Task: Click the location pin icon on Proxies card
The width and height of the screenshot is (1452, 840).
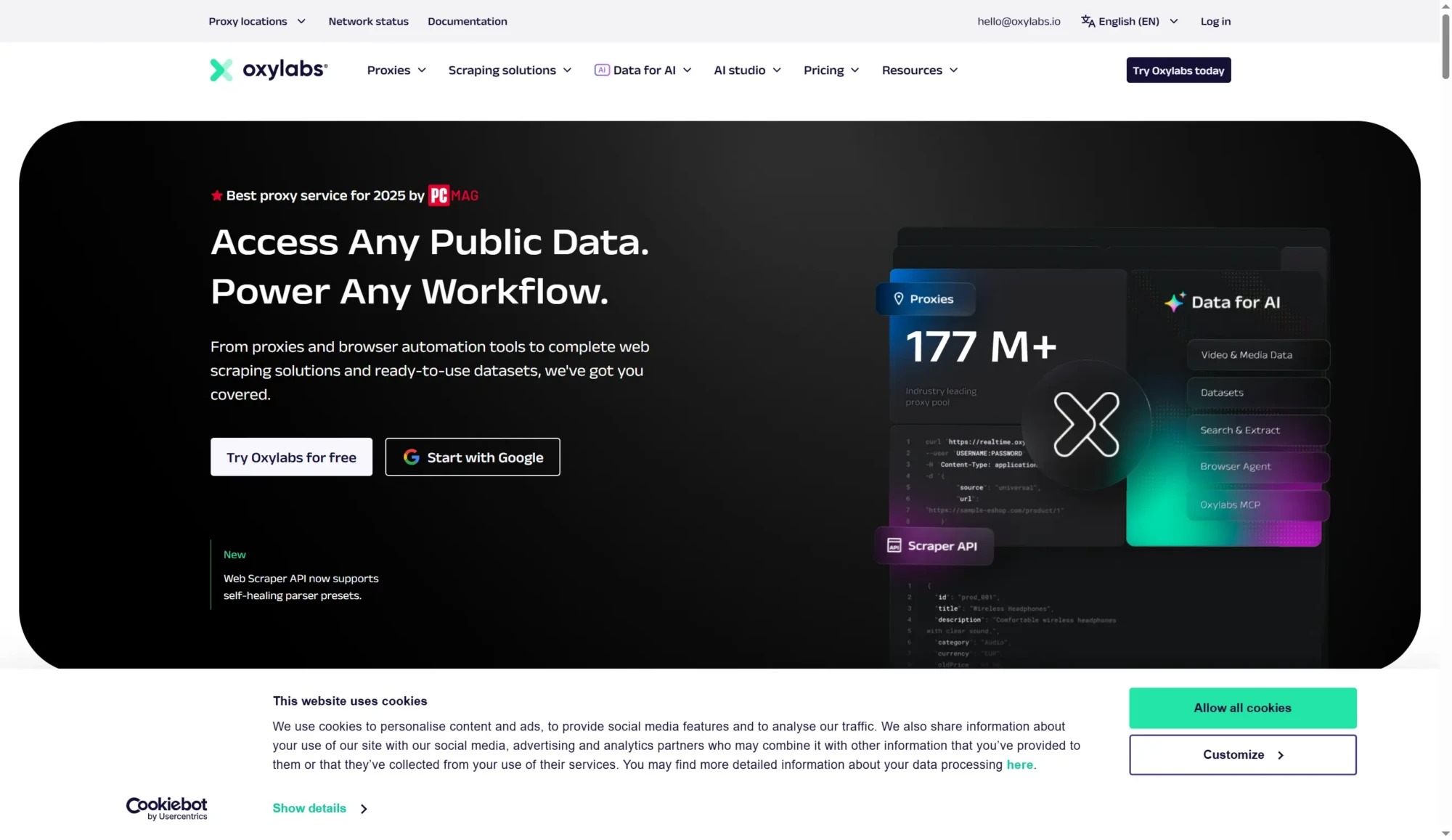Action: (899, 298)
